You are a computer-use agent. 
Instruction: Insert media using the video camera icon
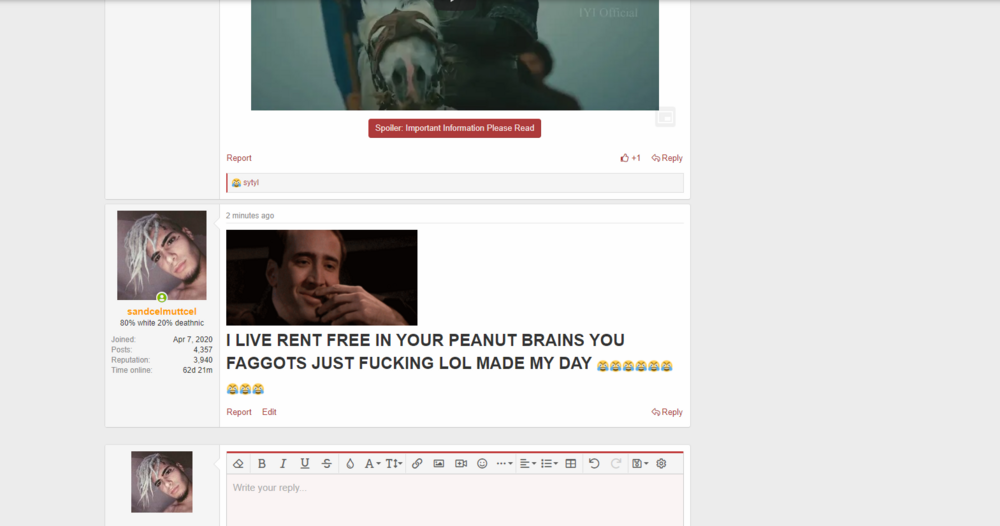[x=461, y=464]
